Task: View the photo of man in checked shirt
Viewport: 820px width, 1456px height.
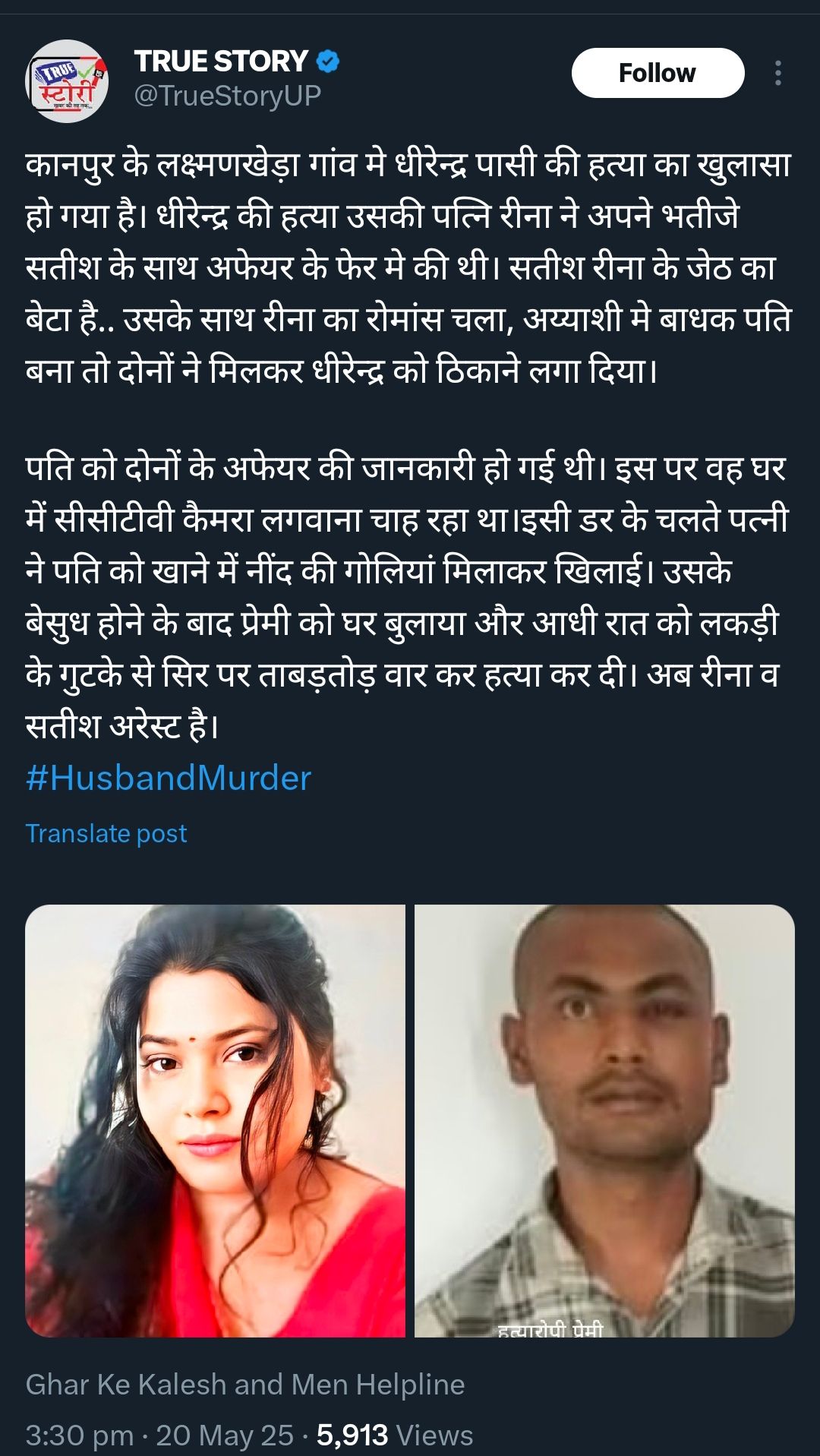Action: (x=604, y=1121)
